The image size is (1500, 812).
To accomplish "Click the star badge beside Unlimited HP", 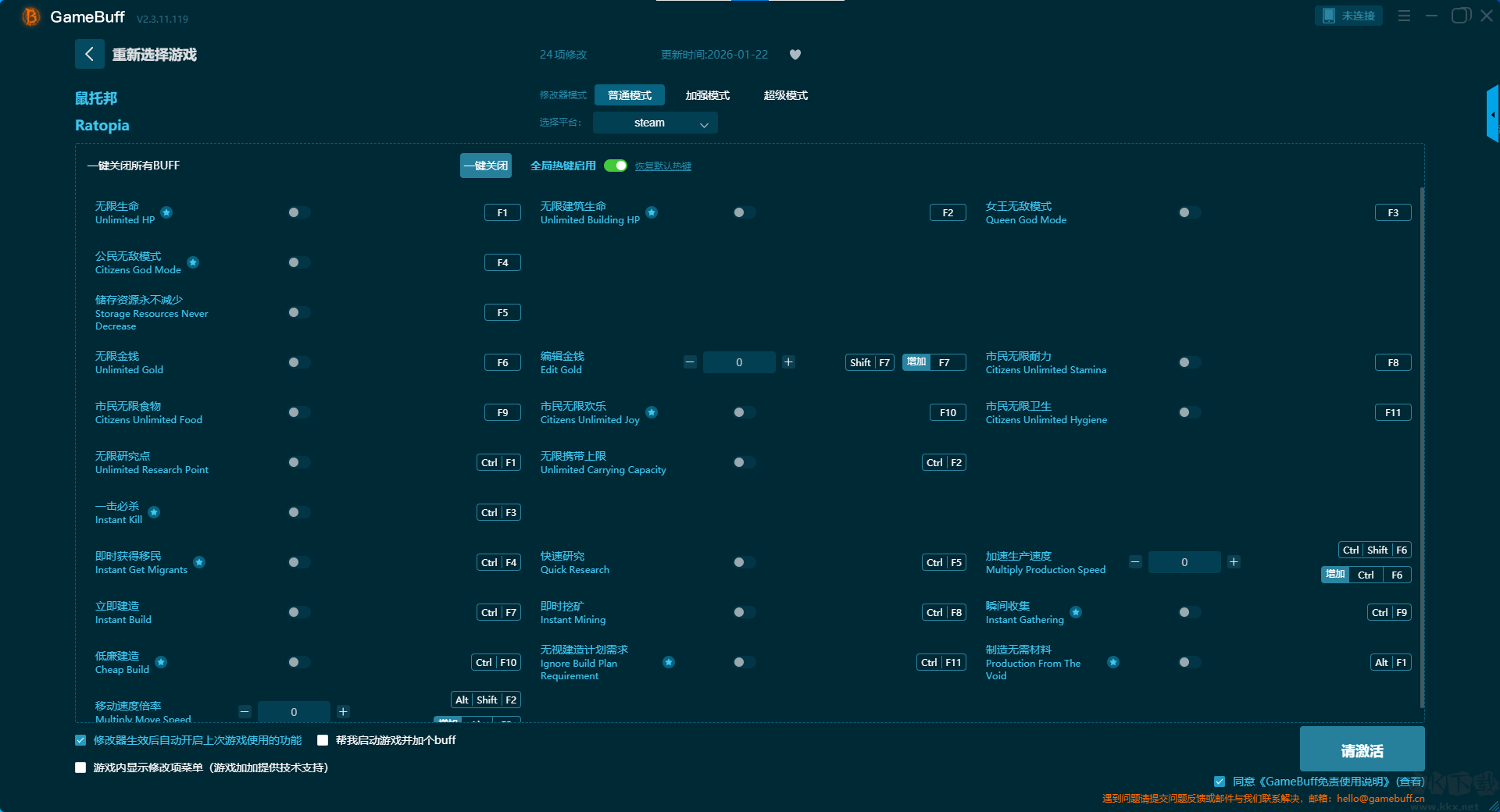I will pyautogui.click(x=166, y=212).
